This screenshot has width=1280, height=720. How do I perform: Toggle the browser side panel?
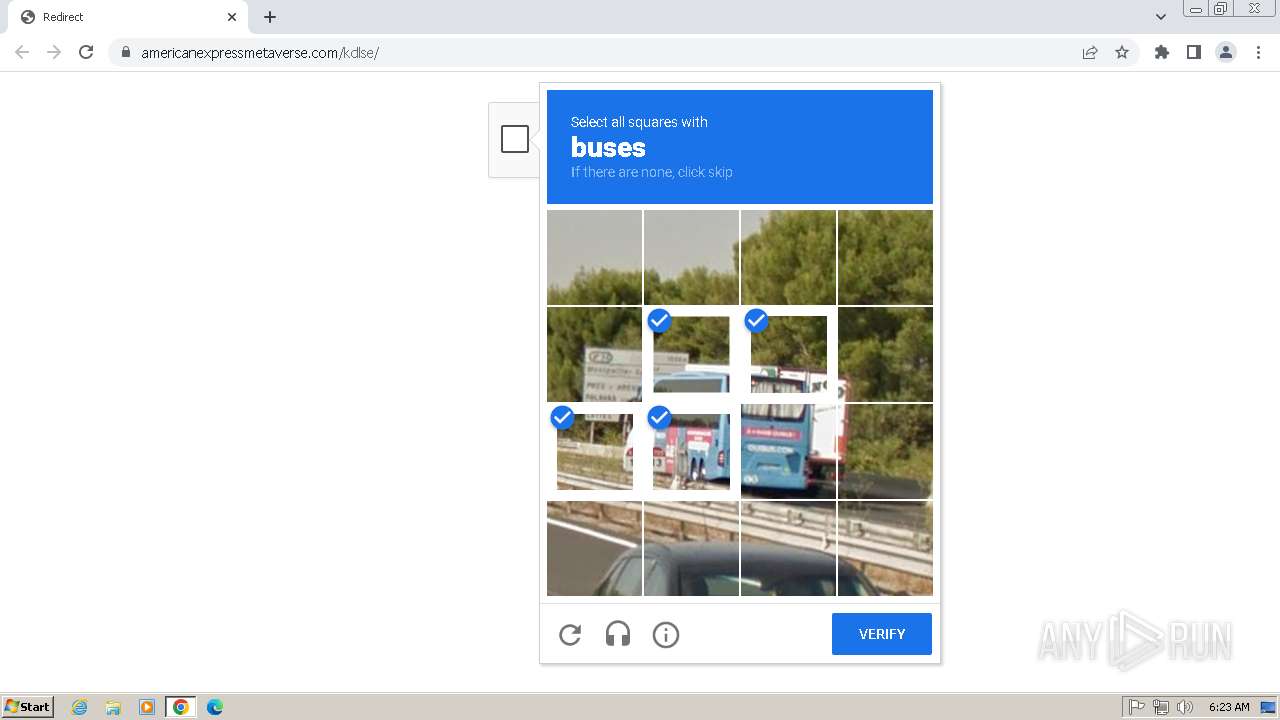[x=1194, y=53]
